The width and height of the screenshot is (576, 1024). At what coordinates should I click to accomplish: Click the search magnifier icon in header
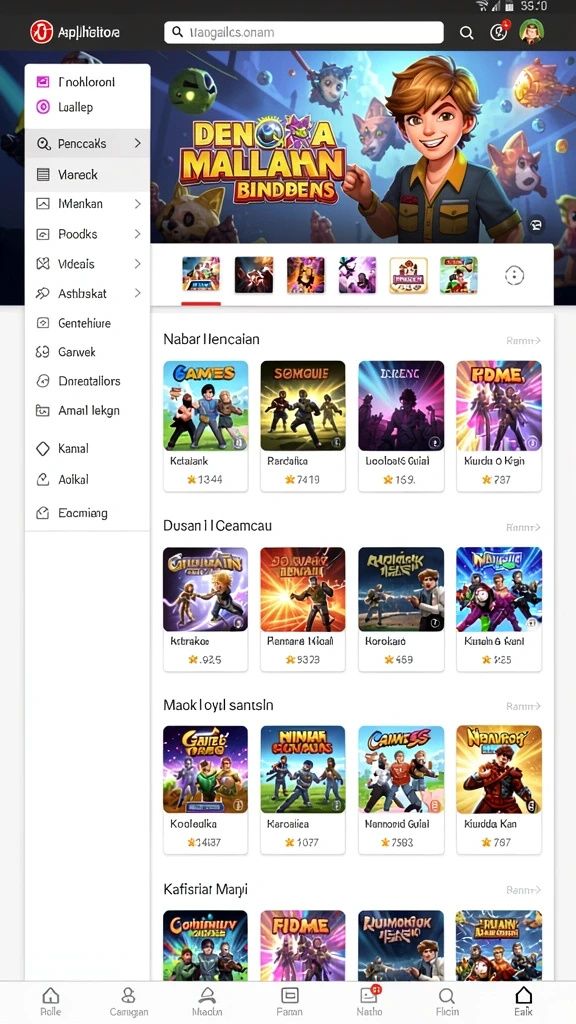coord(466,33)
